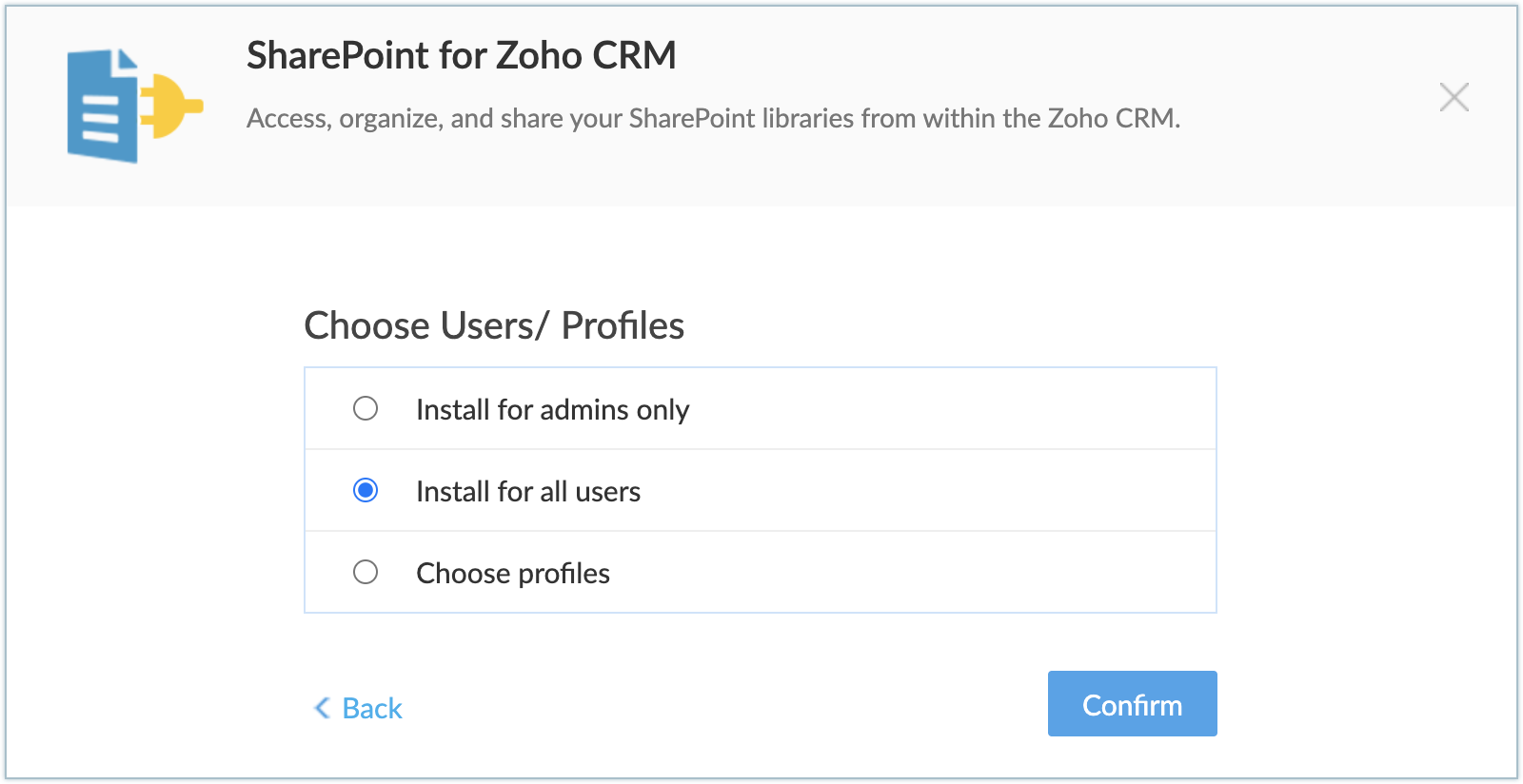Screen dimensions: 1523x784
Task: Go back using the Back link
Action: click(x=359, y=708)
